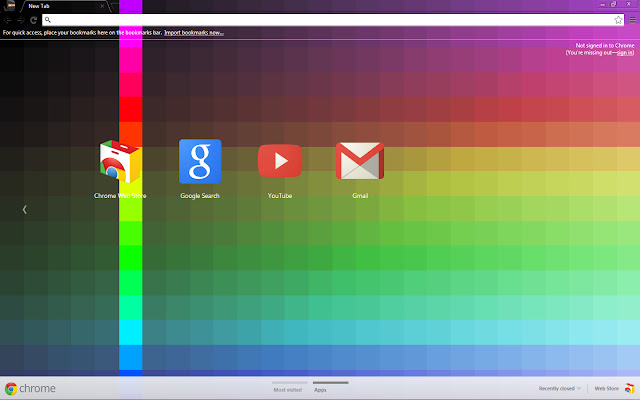Go to previous apps page chevron
Image resolution: width=640 pixels, height=400 pixels.
pos(24,209)
